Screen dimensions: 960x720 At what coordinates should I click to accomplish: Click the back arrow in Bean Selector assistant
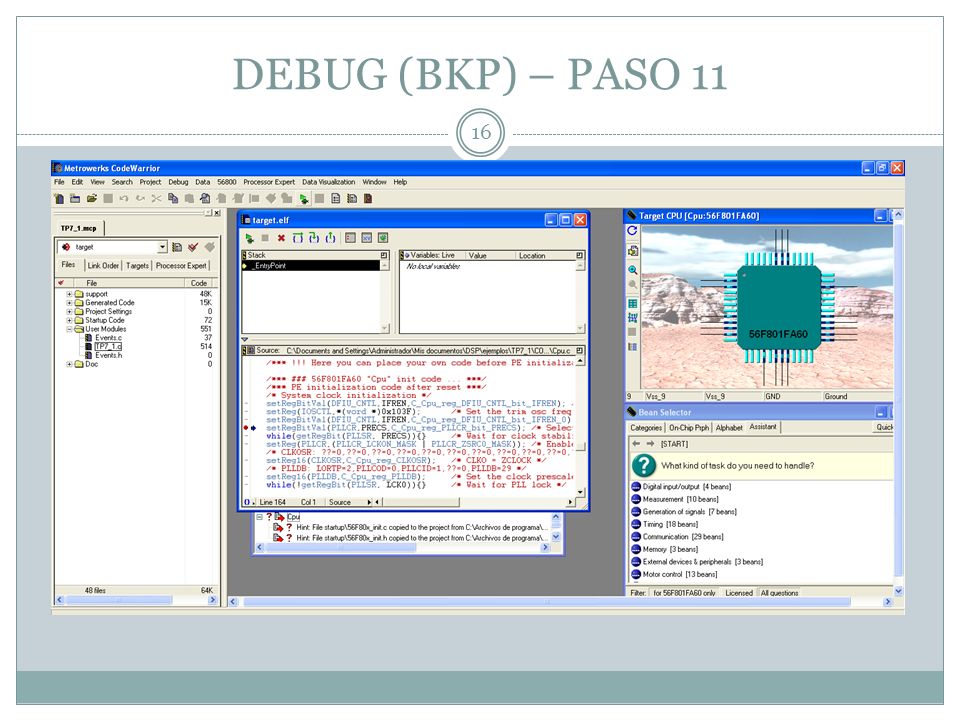[636, 444]
